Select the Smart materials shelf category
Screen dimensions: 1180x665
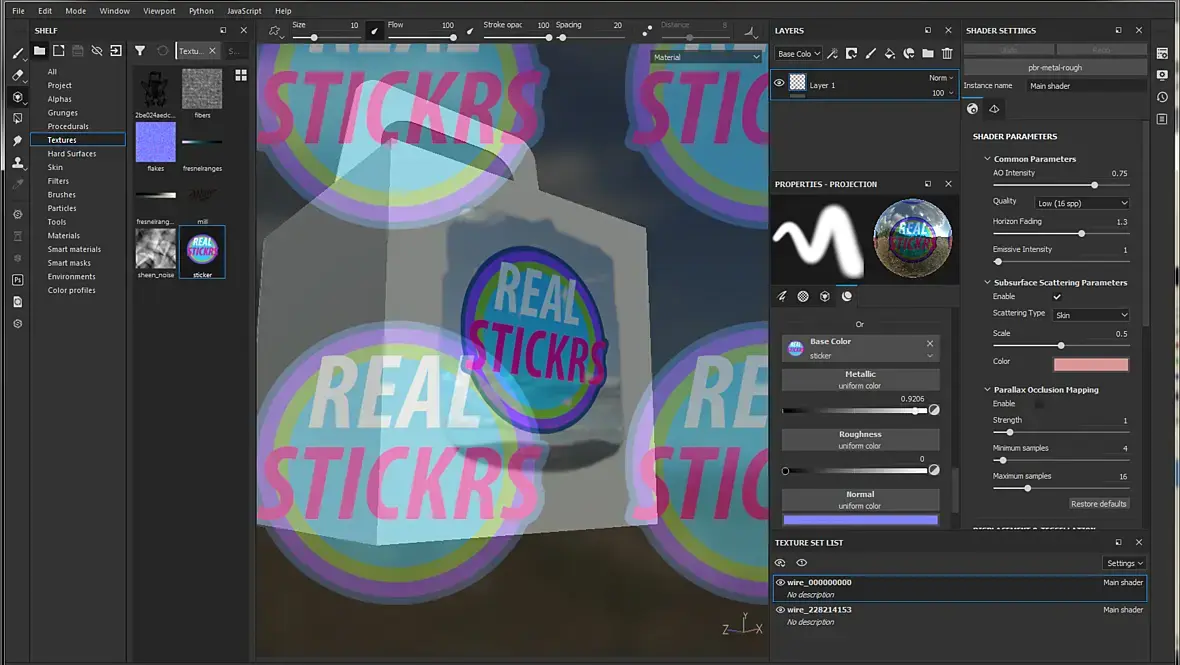[x=74, y=249]
